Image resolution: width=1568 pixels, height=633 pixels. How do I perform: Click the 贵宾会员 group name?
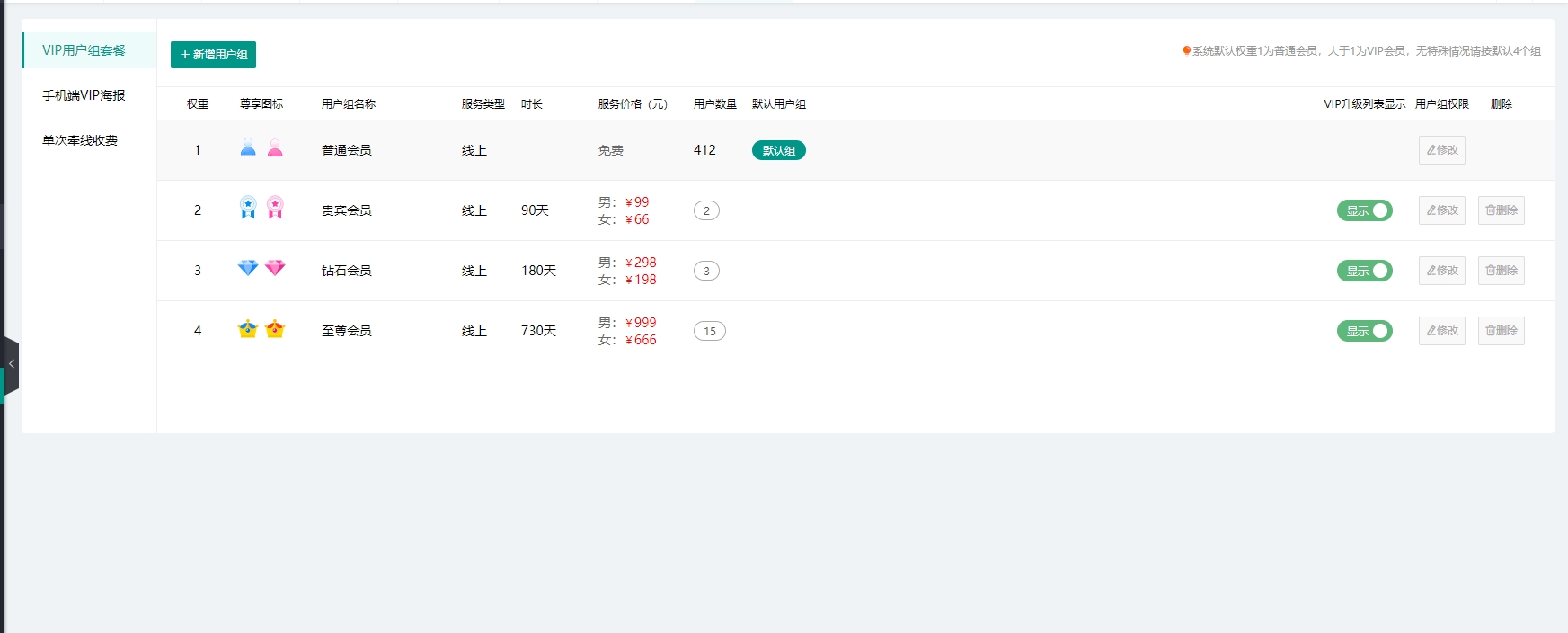pos(347,210)
